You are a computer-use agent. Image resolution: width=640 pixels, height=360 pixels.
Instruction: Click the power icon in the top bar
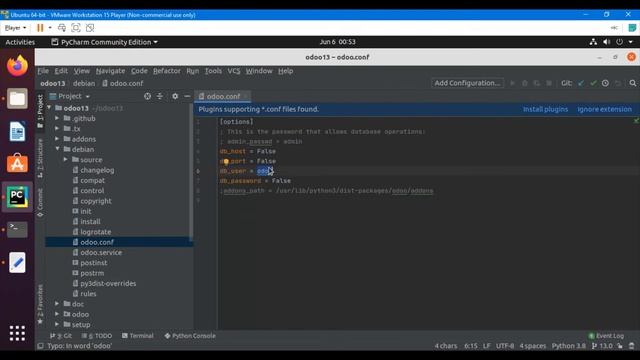(x=619, y=42)
